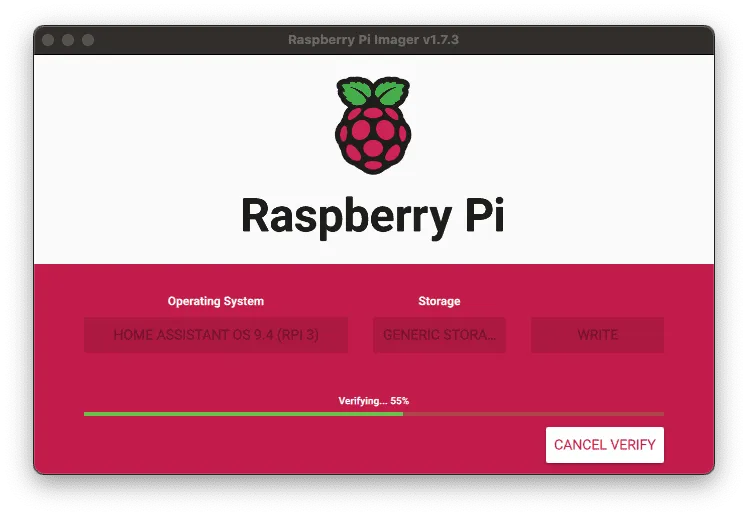The height and width of the screenshot is (516, 748).
Task: Open the Generic Storage device selector
Action: [x=439, y=335]
